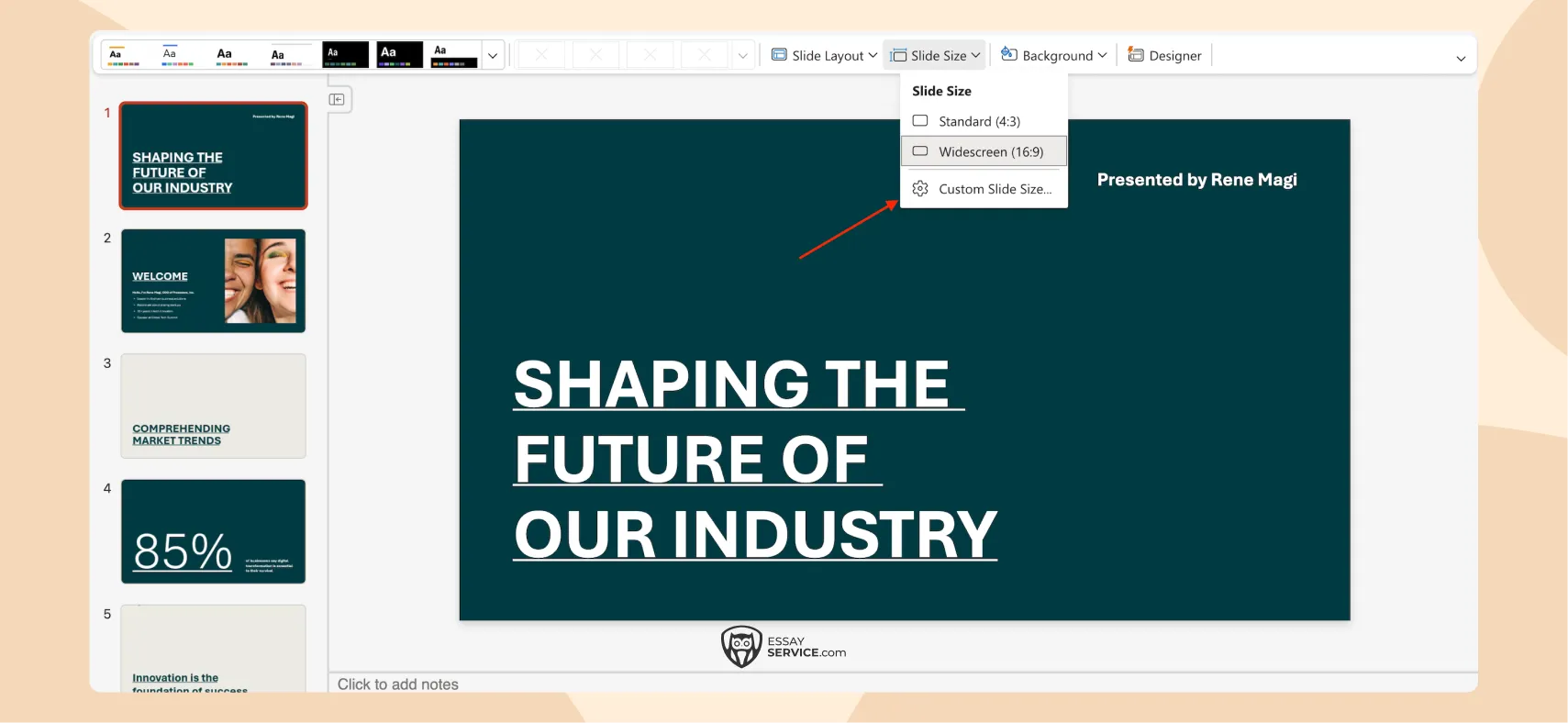Viewport: 1568px width, 723px height.
Task: Collapse the Slide Size dropdown chevron
Action: point(976,55)
